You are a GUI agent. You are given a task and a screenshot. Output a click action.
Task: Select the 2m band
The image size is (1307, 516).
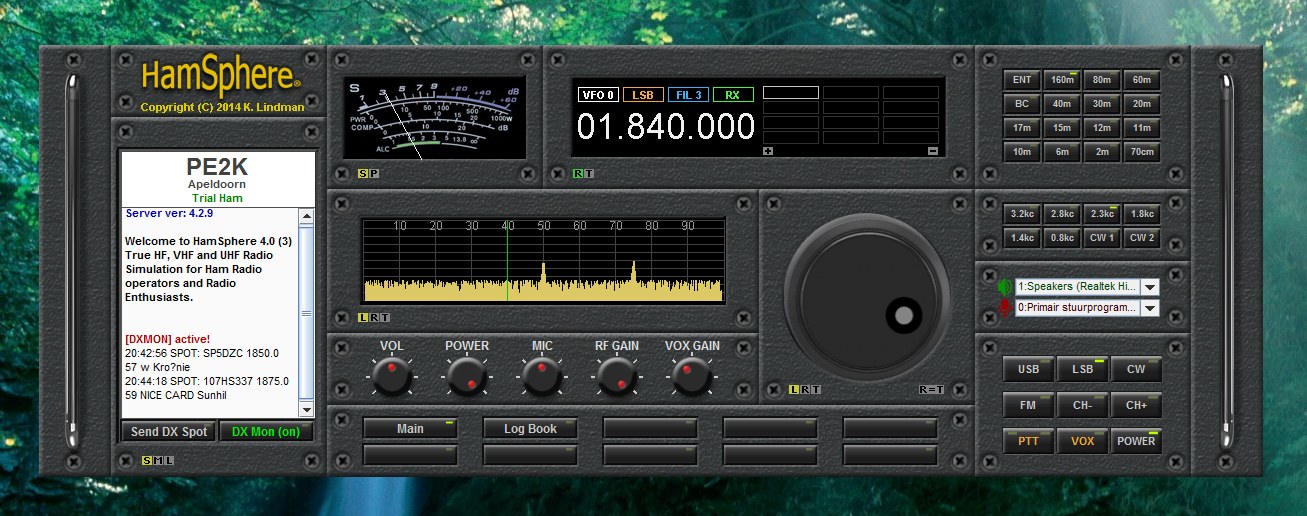(1102, 152)
